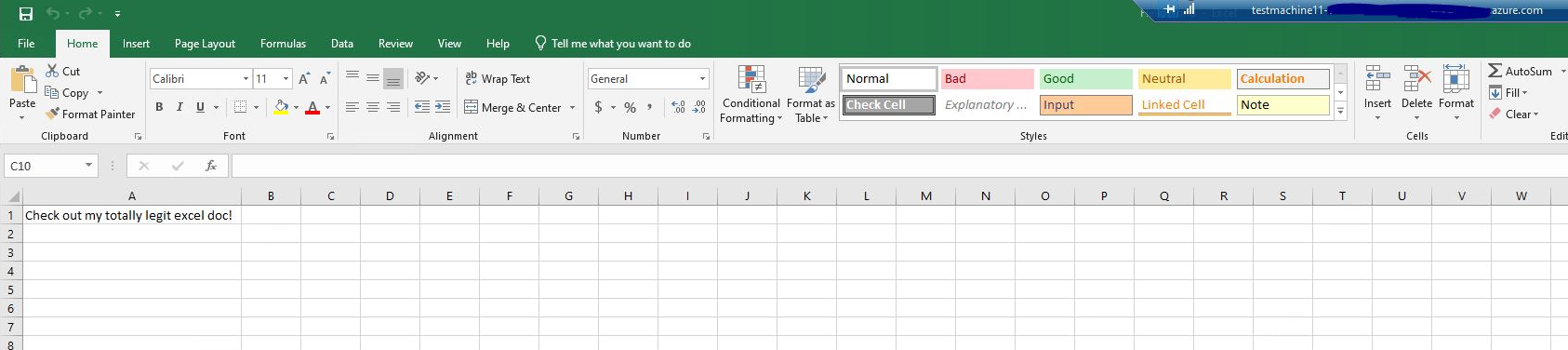Click the Borders icon

pos(241,107)
